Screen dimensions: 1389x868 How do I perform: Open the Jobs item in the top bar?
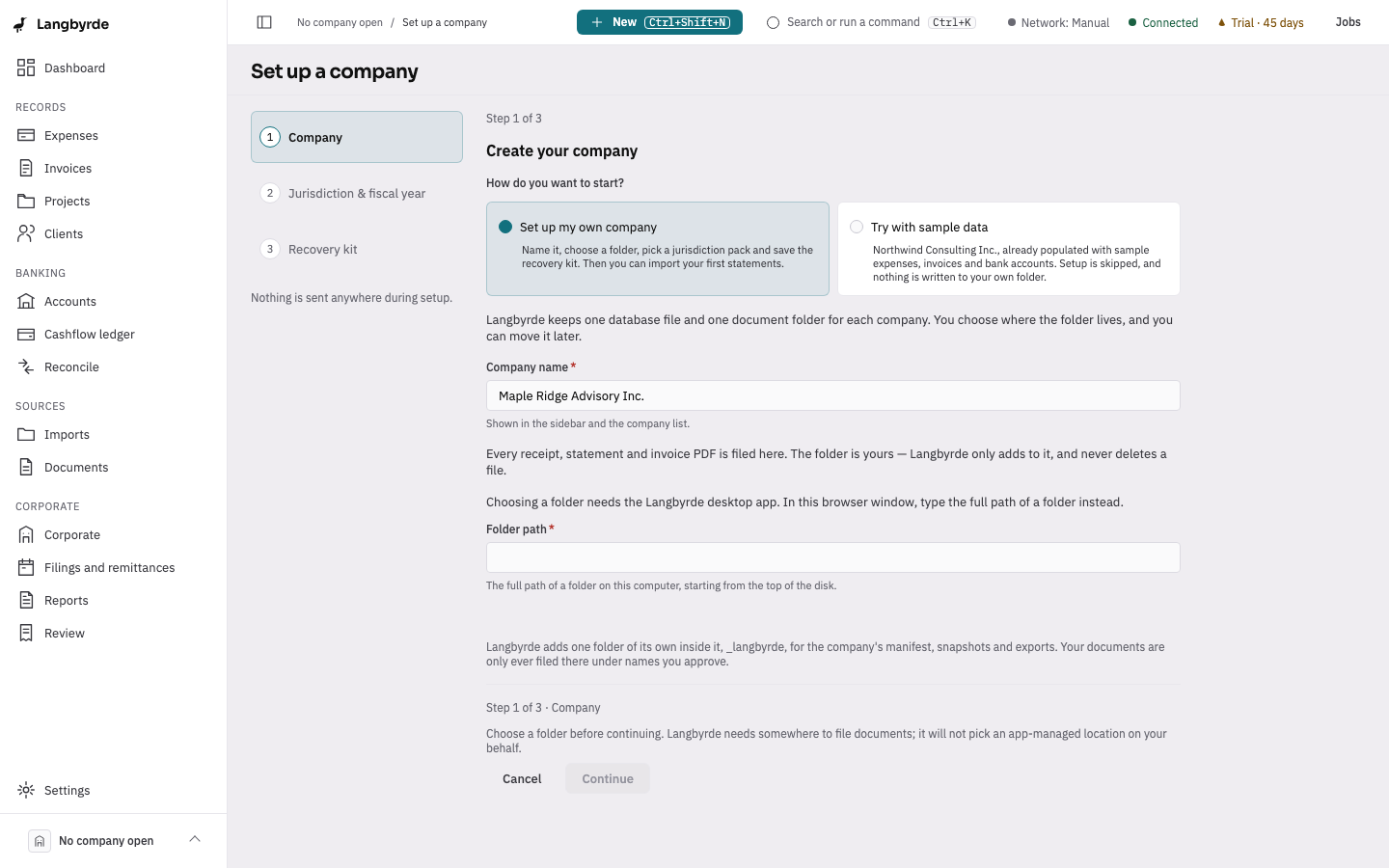1348,22
